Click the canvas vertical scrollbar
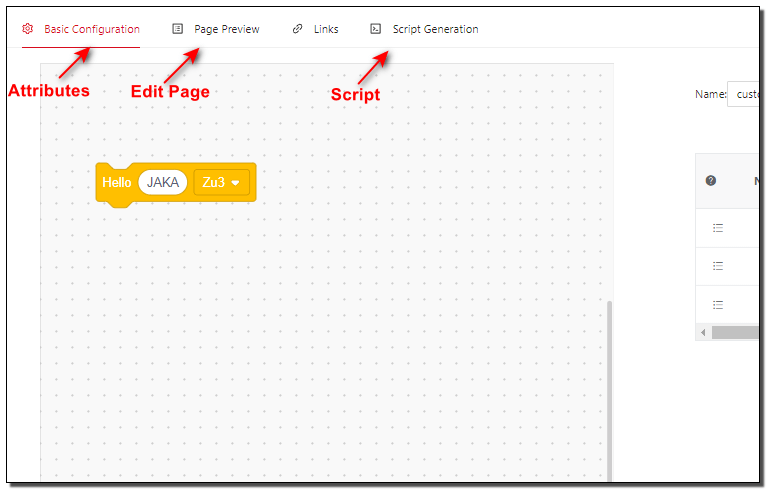This screenshot has height=490, width=767. point(609,390)
